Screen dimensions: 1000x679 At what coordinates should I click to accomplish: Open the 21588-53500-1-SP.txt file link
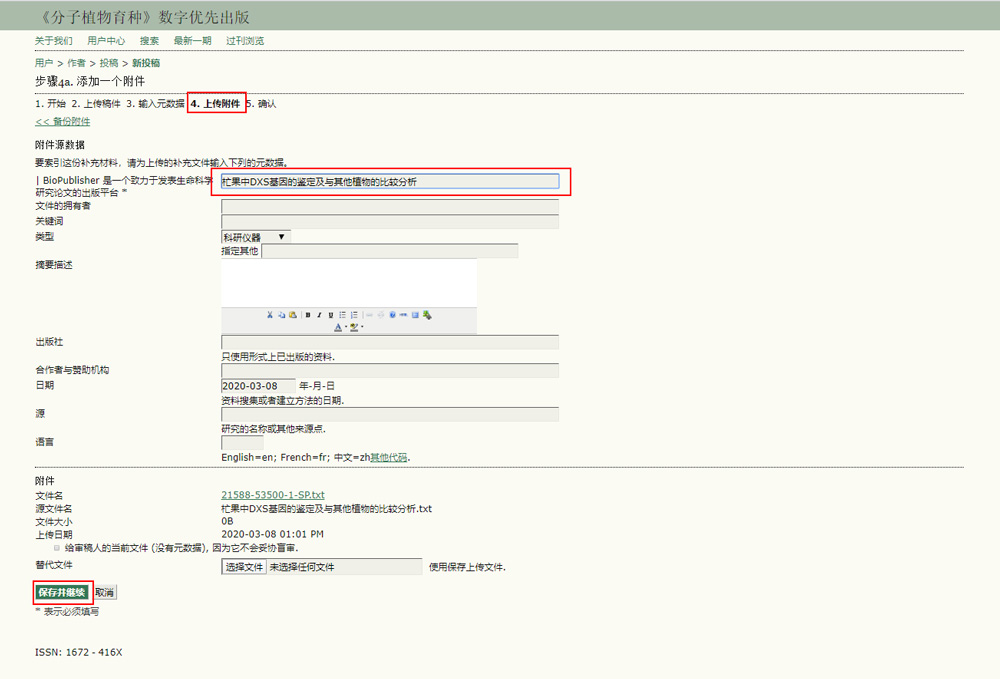(x=272, y=495)
